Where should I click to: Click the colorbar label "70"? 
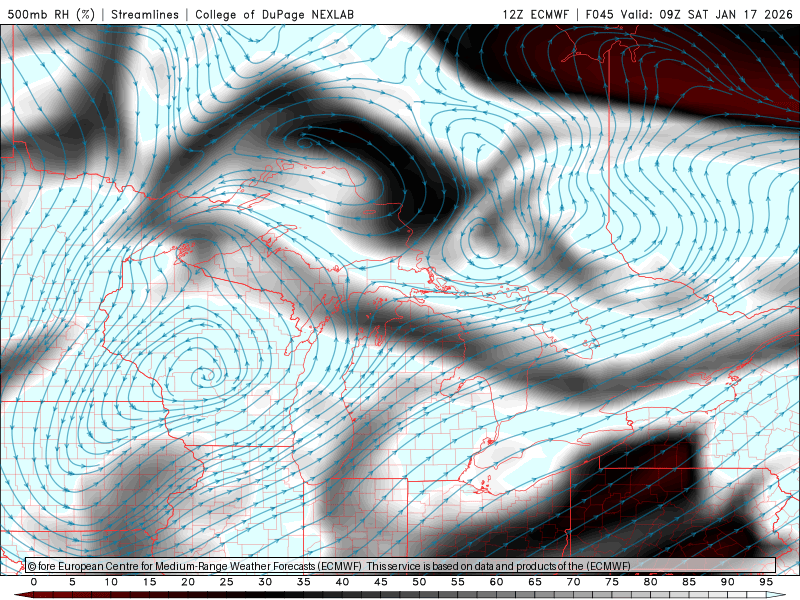pos(573,582)
